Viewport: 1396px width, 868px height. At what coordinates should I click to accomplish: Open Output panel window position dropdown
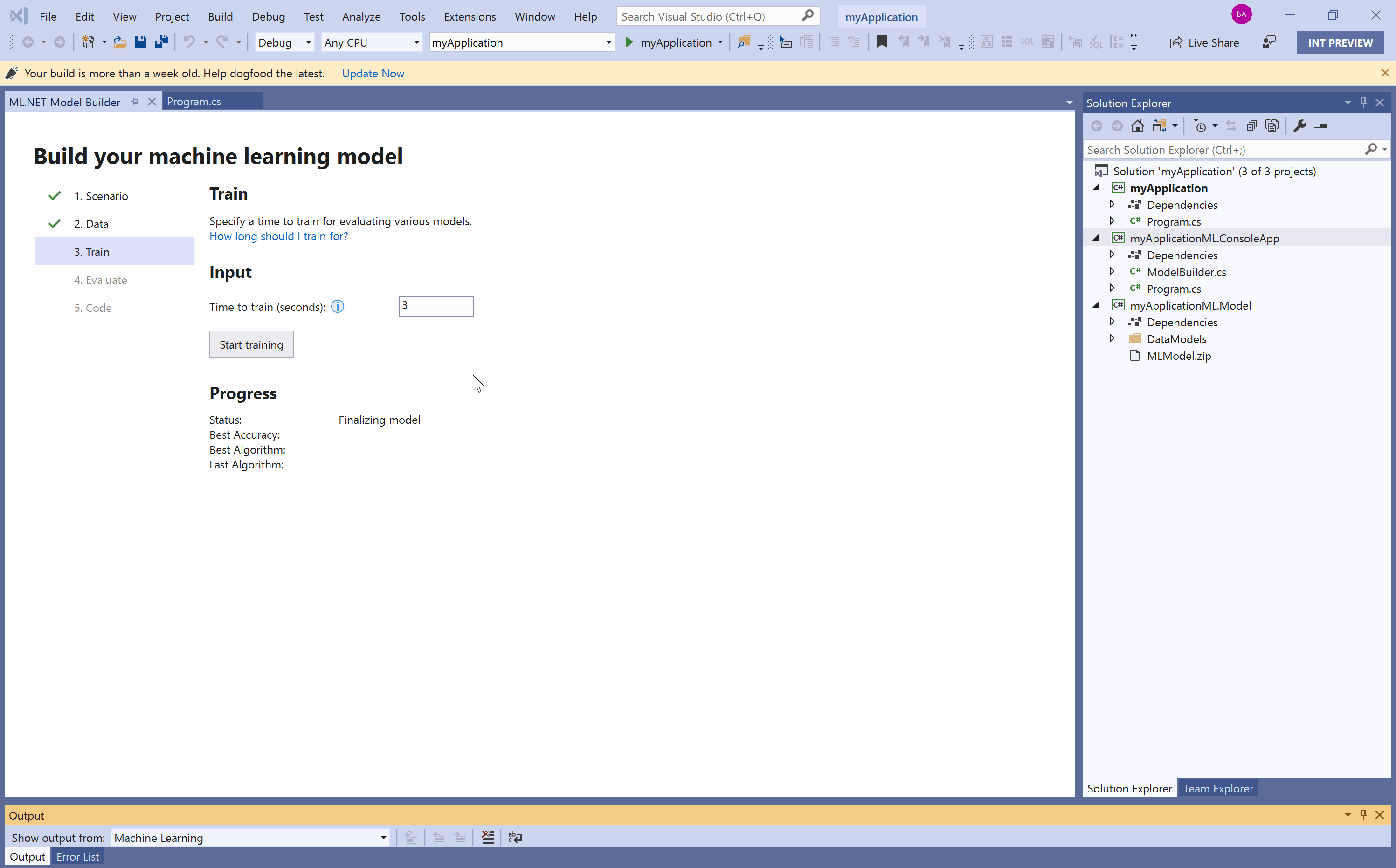pos(1347,814)
